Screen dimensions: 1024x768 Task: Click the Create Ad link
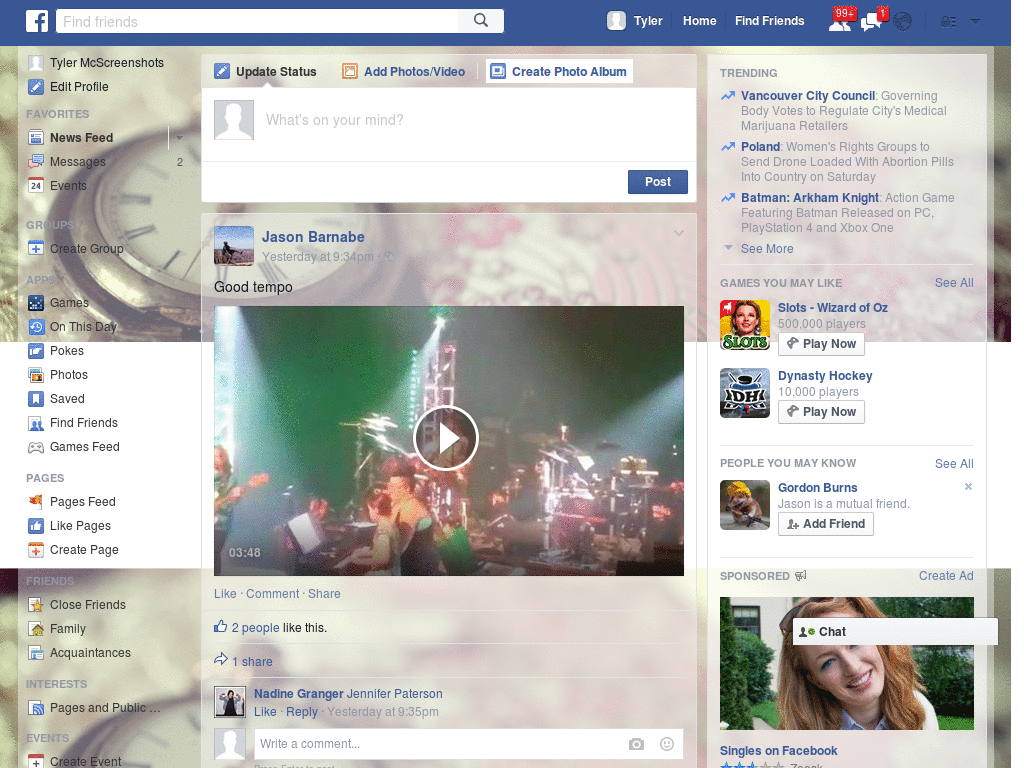pos(946,576)
